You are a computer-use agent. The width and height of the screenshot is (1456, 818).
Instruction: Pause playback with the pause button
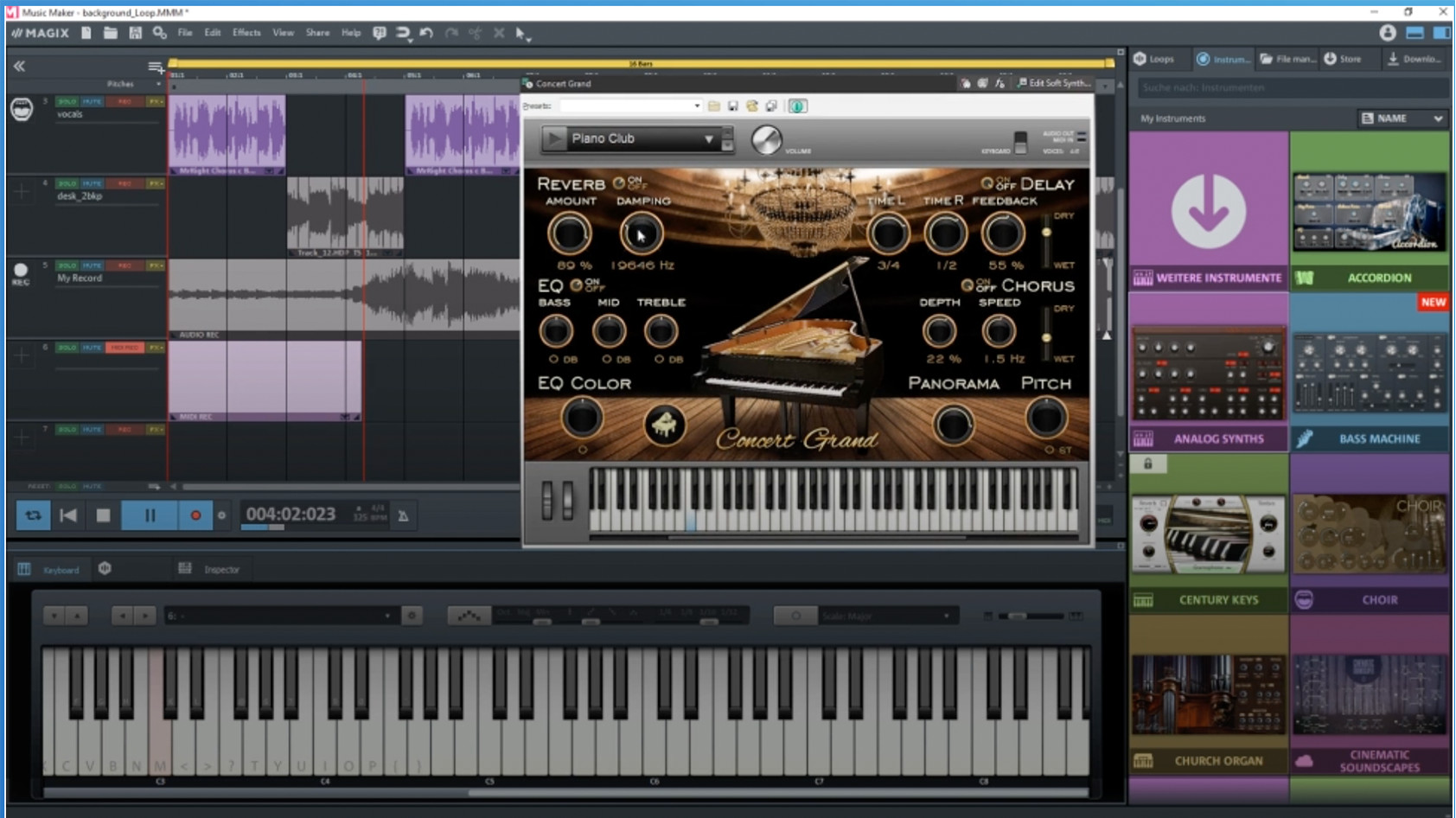tap(150, 515)
